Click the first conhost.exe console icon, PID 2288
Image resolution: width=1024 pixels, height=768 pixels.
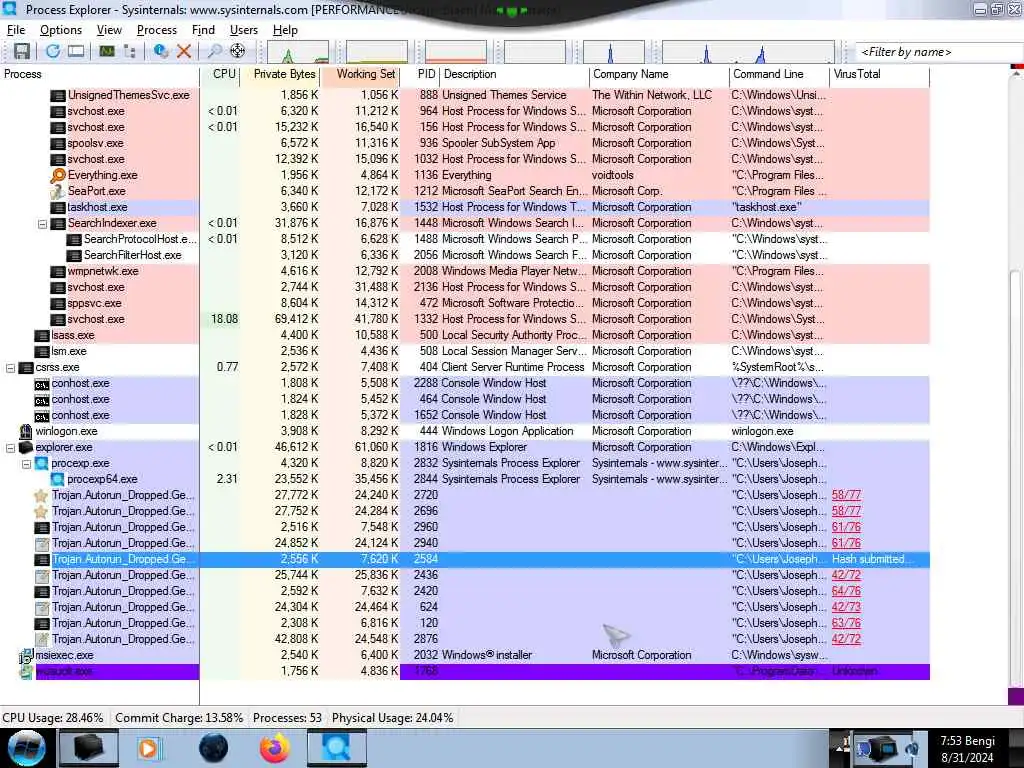[x=42, y=384]
